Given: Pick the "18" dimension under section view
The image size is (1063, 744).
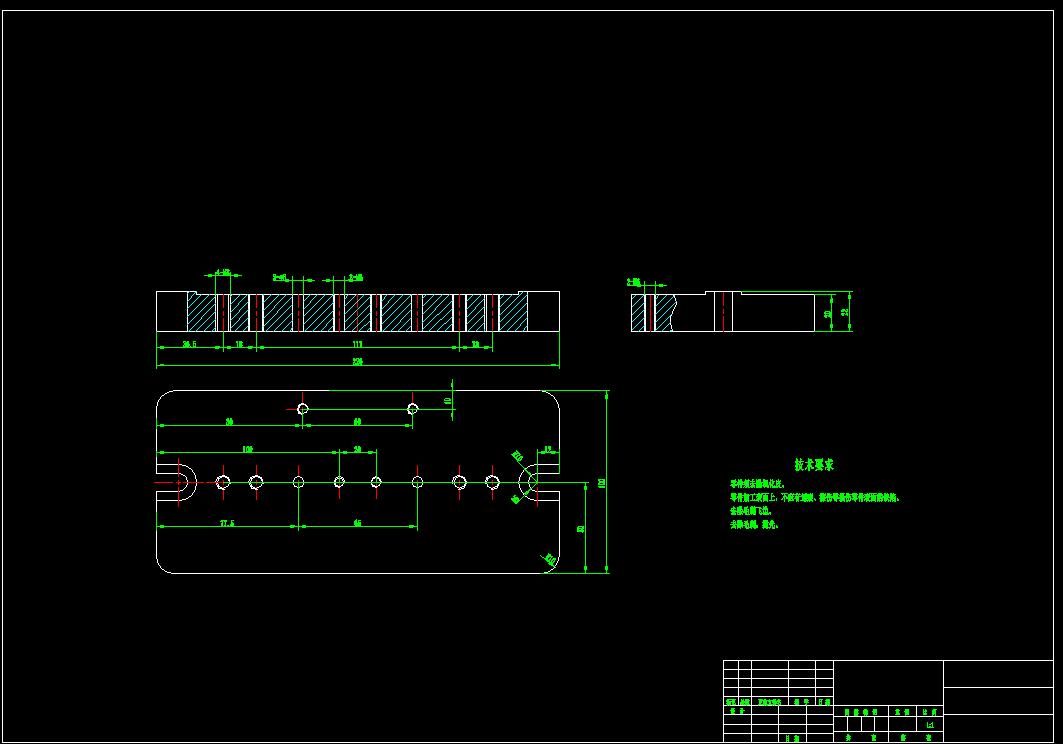Looking at the screenshot, I should (x=239, y=344).
